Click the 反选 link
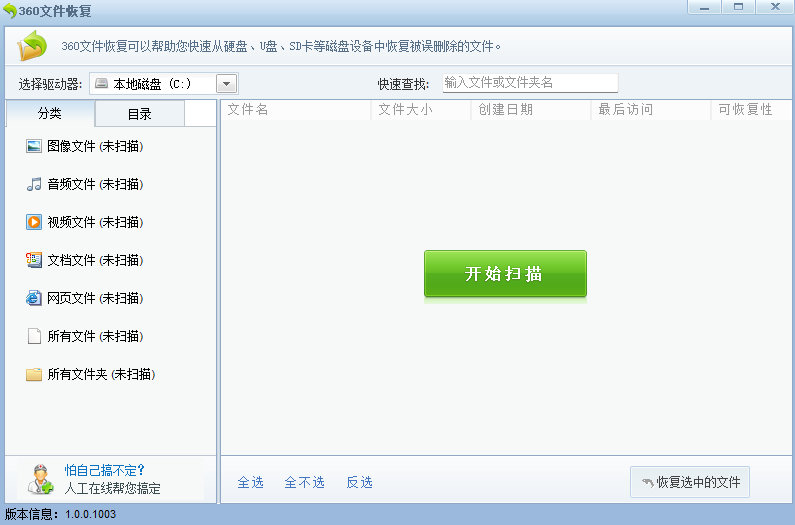This screenshot has height=525, width=795. [359, 482]
